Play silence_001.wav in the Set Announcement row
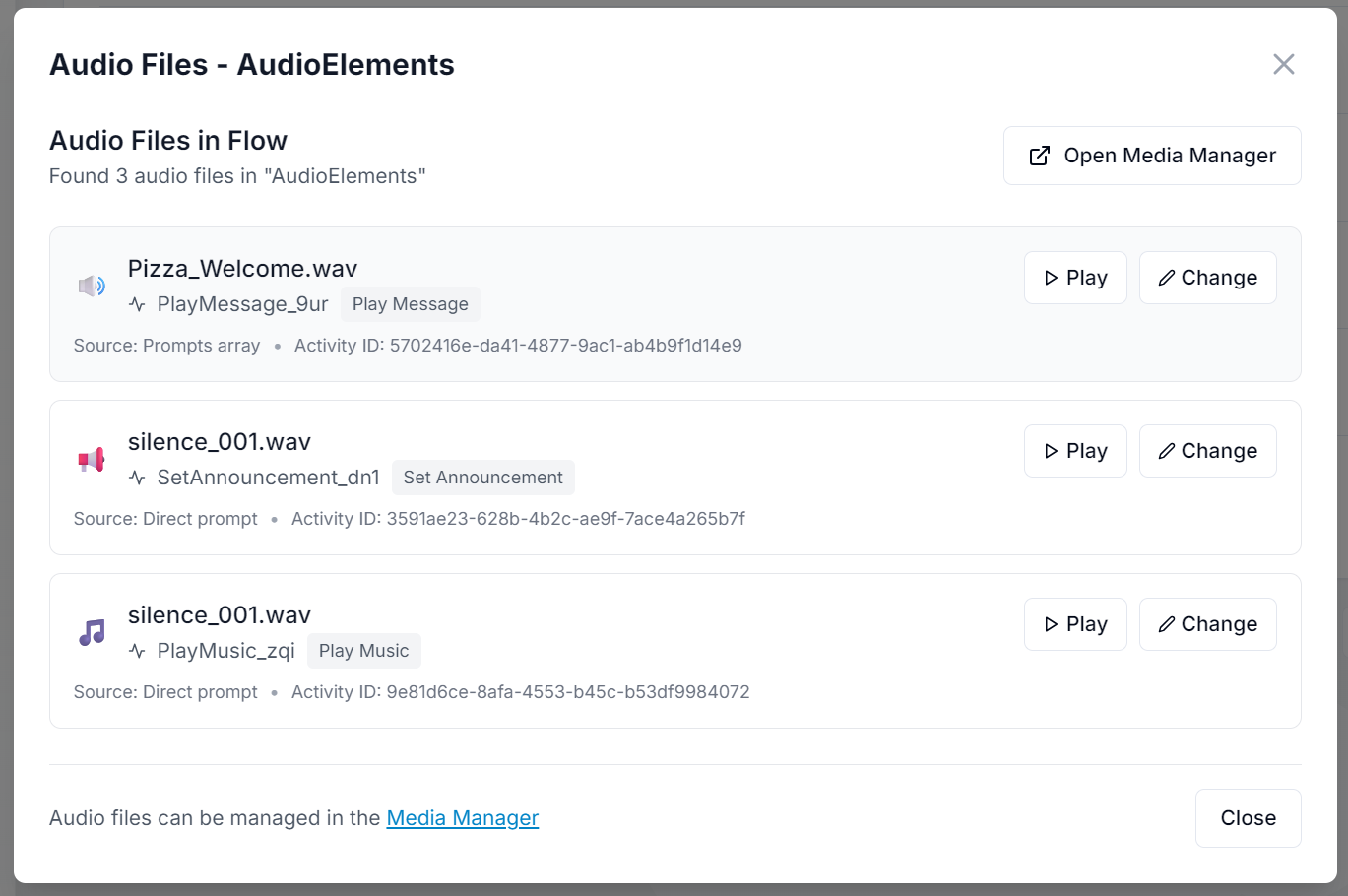 pyautogui.click(x=1075, y=450)
